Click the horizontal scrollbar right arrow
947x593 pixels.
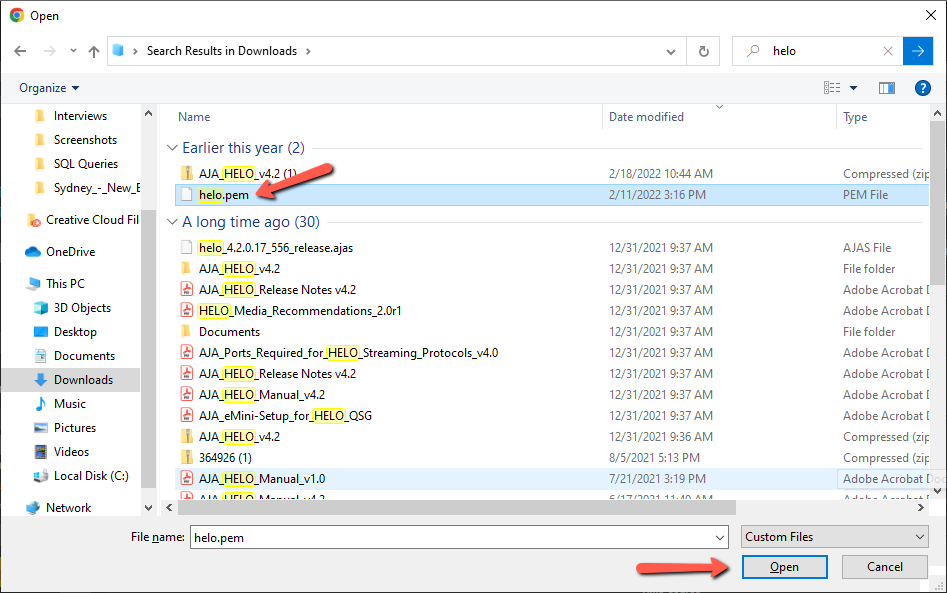tap(920, 508)
